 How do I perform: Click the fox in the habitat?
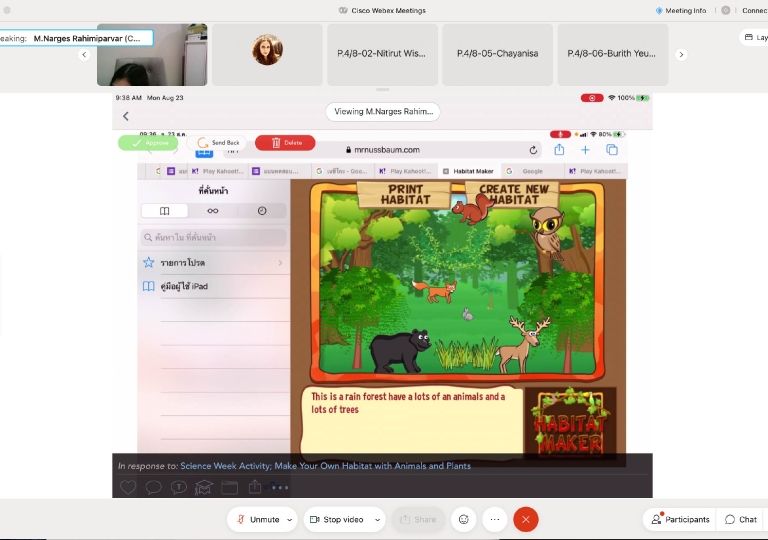(x=435, y=291)
